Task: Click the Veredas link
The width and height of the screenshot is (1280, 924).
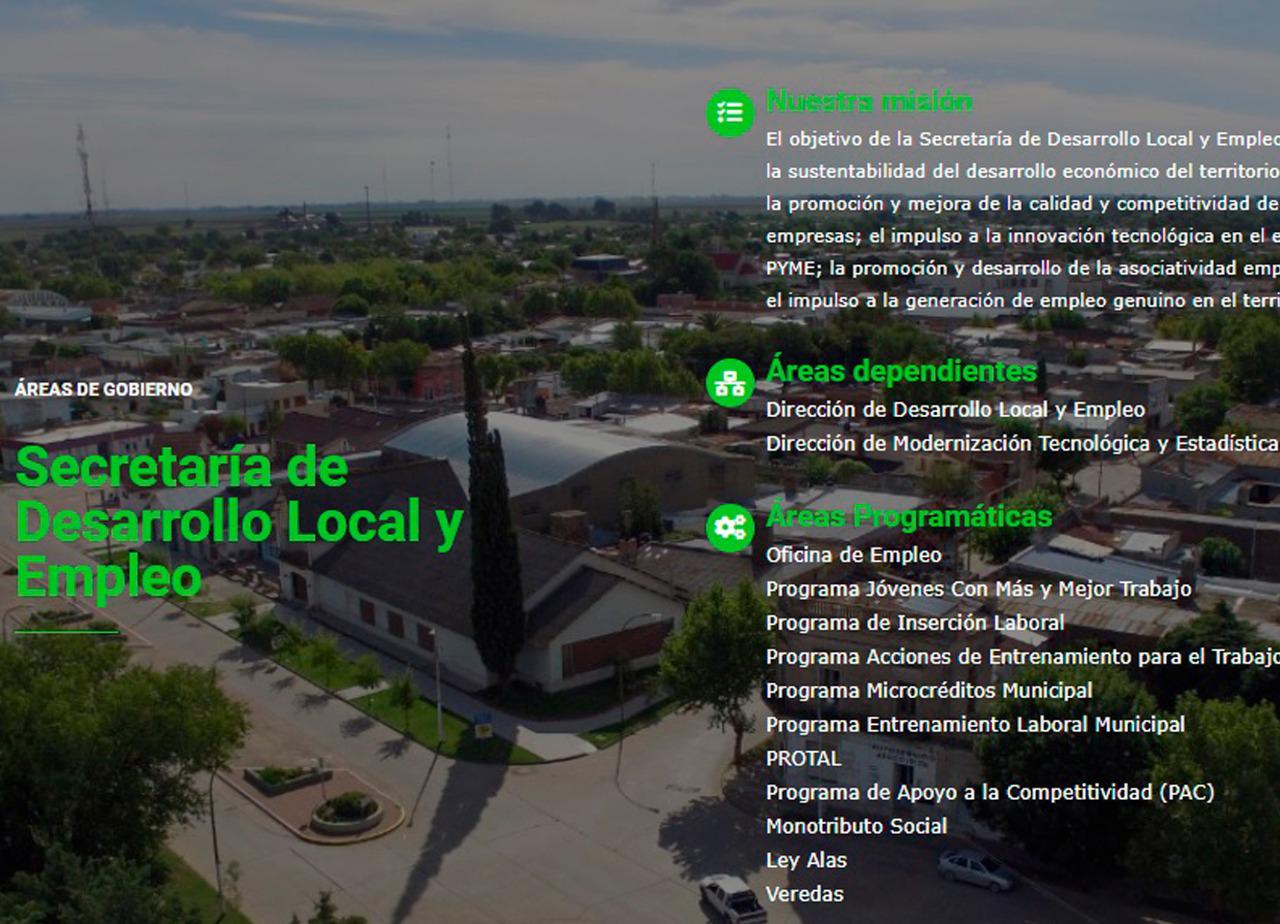Action: (804, 895)
